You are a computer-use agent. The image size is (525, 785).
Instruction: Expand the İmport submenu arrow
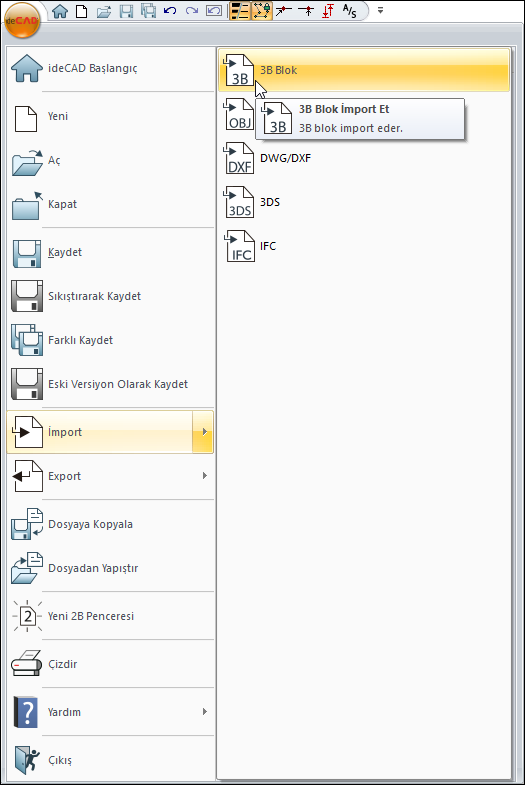coord(204,432)
